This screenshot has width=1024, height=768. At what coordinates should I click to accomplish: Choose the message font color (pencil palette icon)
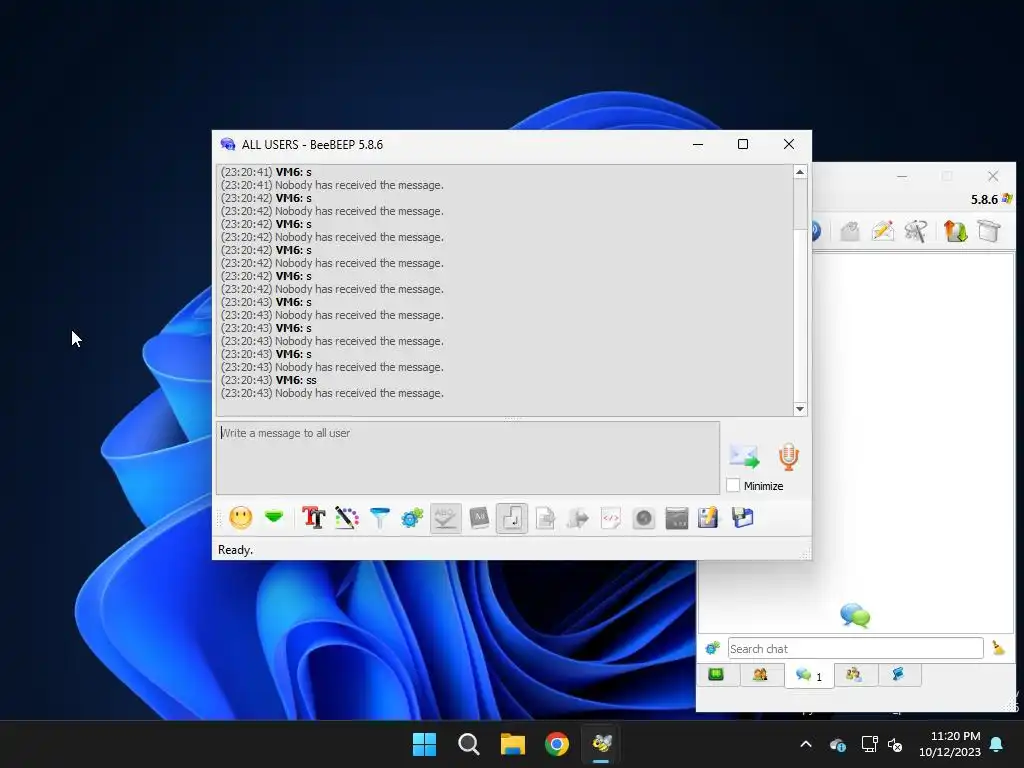pos(347,518)
